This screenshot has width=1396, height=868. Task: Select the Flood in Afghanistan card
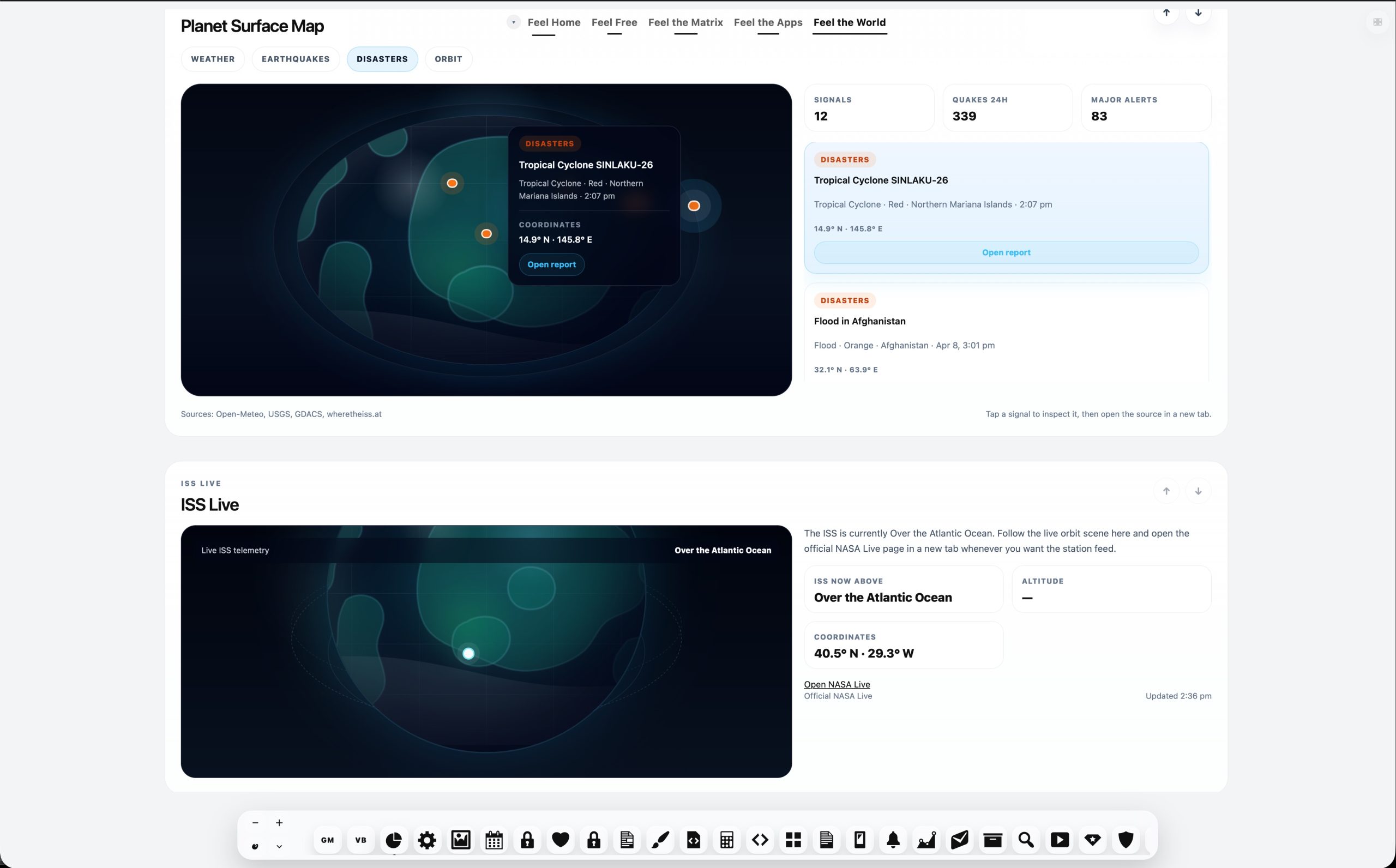[1006, 333]
